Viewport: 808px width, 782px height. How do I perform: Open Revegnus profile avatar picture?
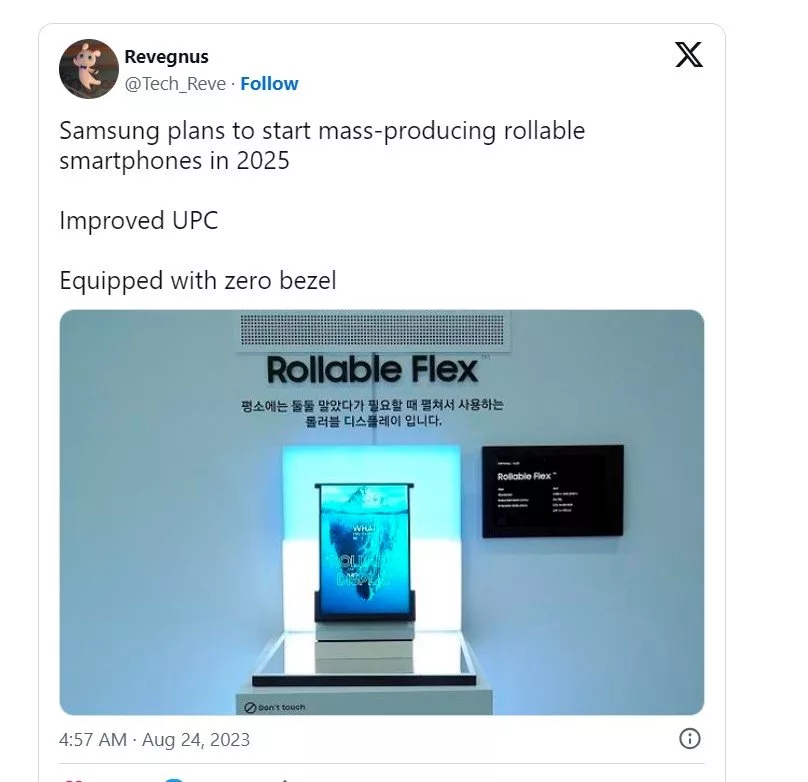[89, 69]
